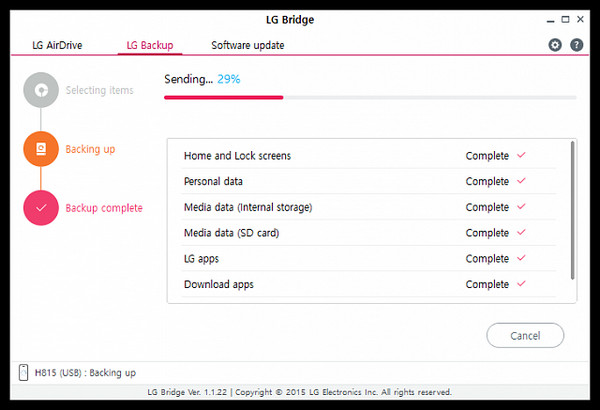Screen dimensions: 600x410
Task: Click the checkmark beside Media data (SD card)
Action: [x=521, y=232]
